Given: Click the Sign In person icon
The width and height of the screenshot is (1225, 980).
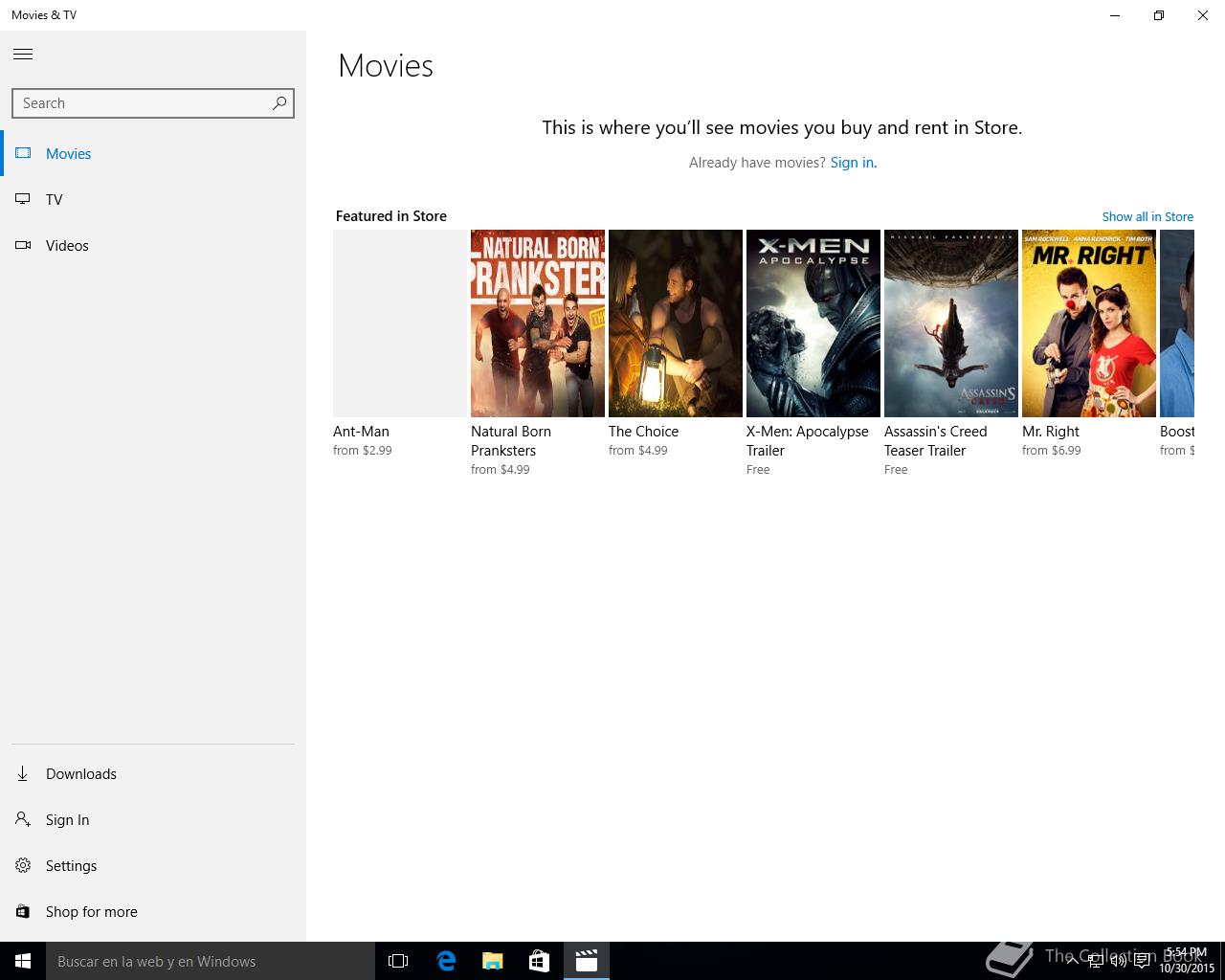Looking at the screenshot, I should tap(23, 819).
